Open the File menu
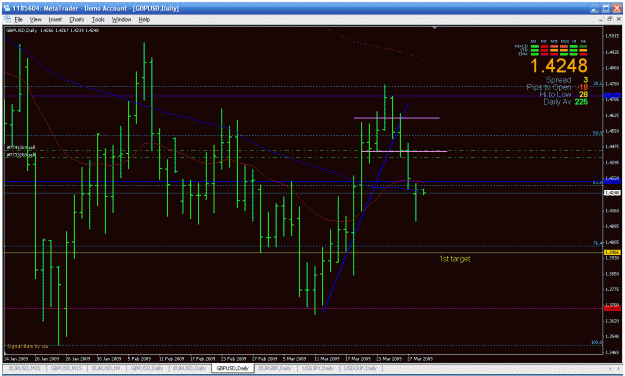625x376 pixels. click(19, 19)
